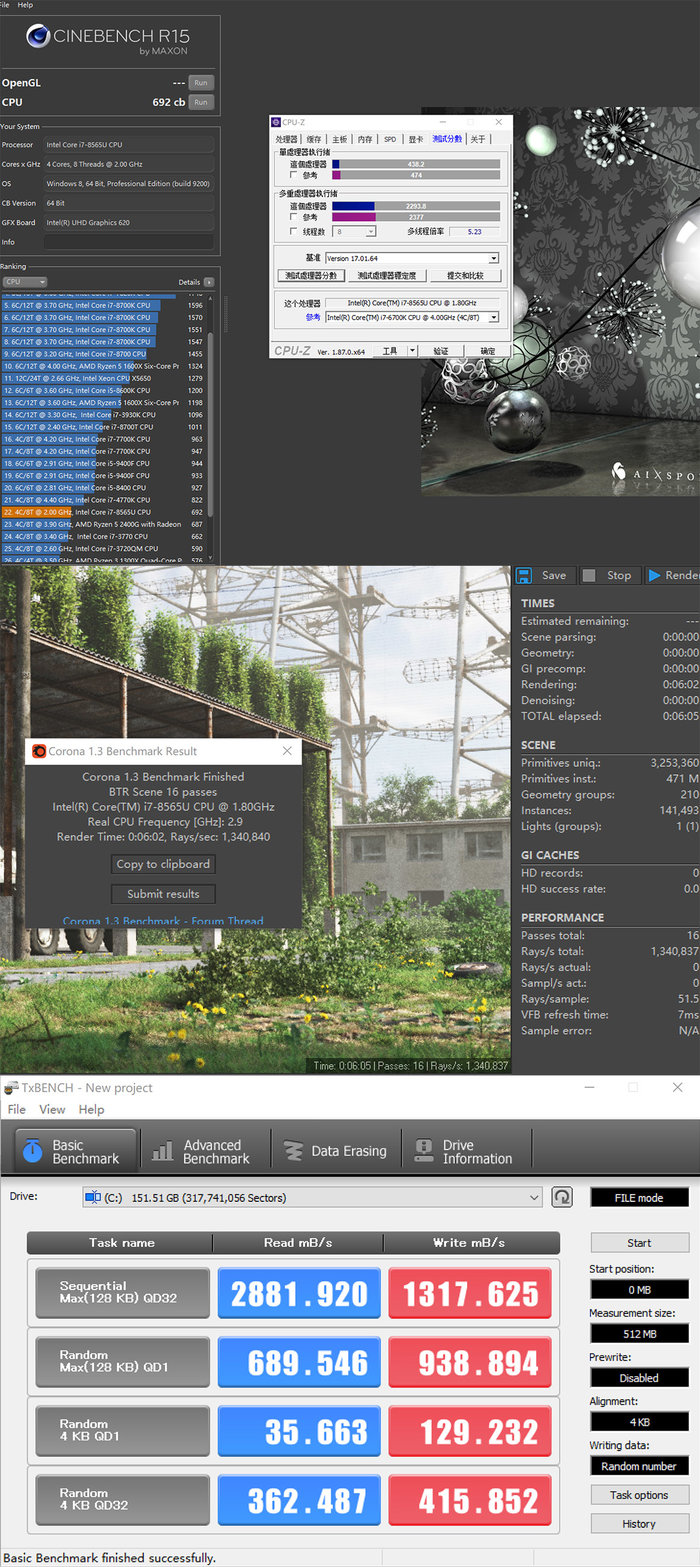Click the Measurement size 512 MB field

pyautogui.click(x=639, y=1333)
